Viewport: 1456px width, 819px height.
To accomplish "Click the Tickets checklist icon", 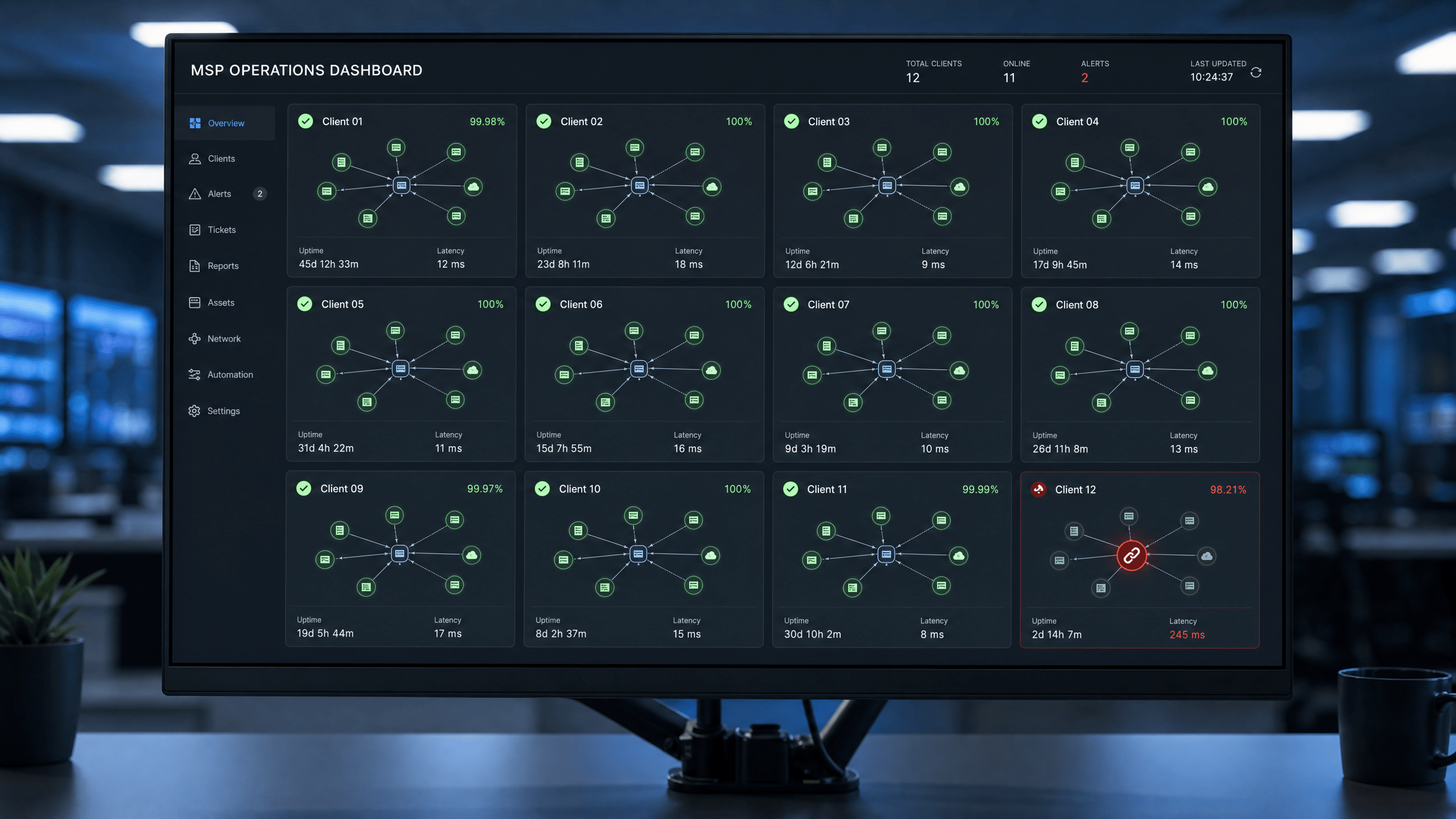I will [x=195, y=230].
